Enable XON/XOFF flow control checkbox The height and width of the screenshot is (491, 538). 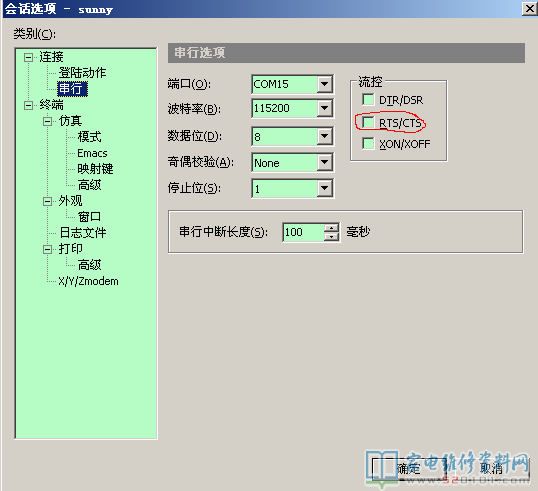pos(368,143)
